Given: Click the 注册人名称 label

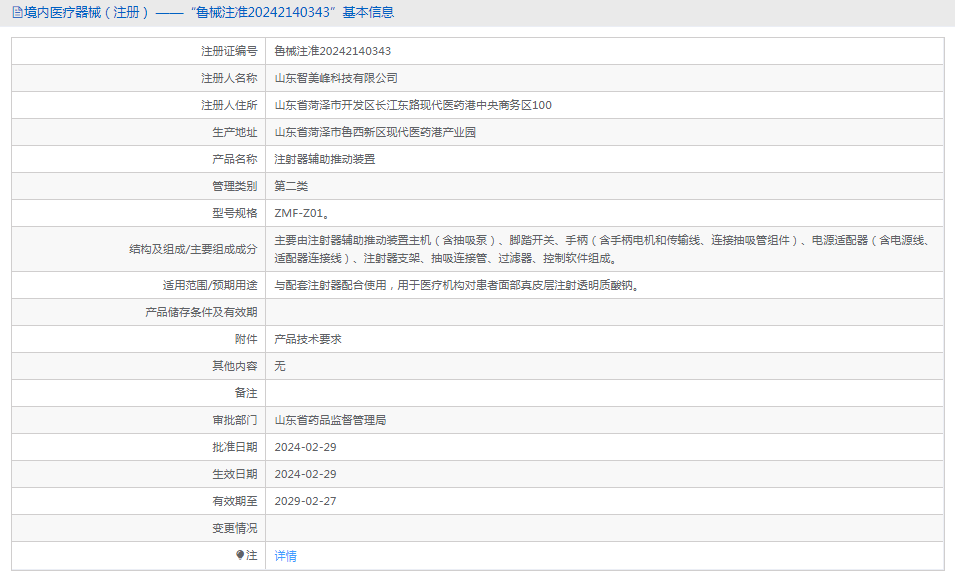Looking at the screenshot, I should [229, 78].
